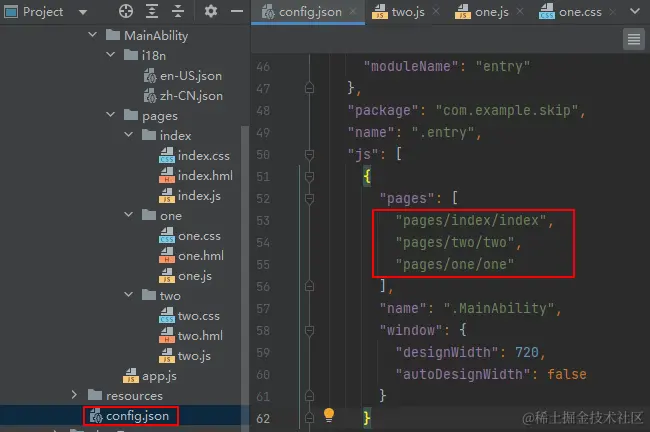Select the two folder in tree

(161, 296)
